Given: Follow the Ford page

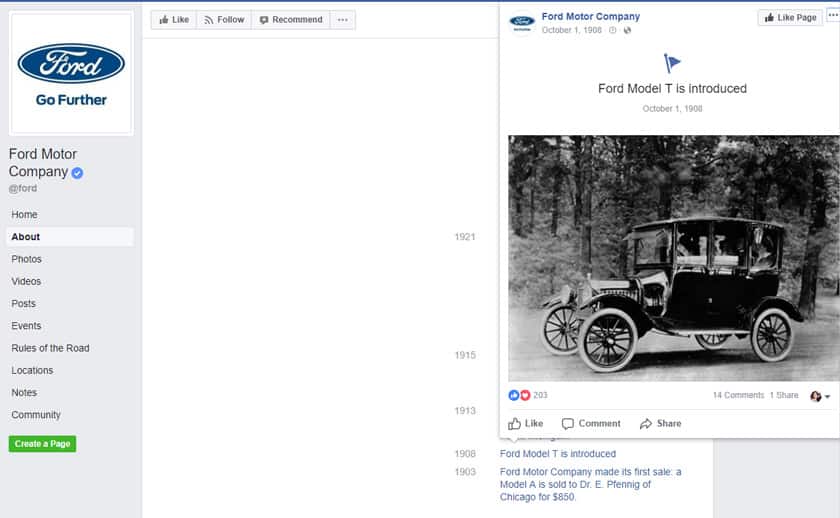Looking at the screenshot, I should [x=224, y=20].
